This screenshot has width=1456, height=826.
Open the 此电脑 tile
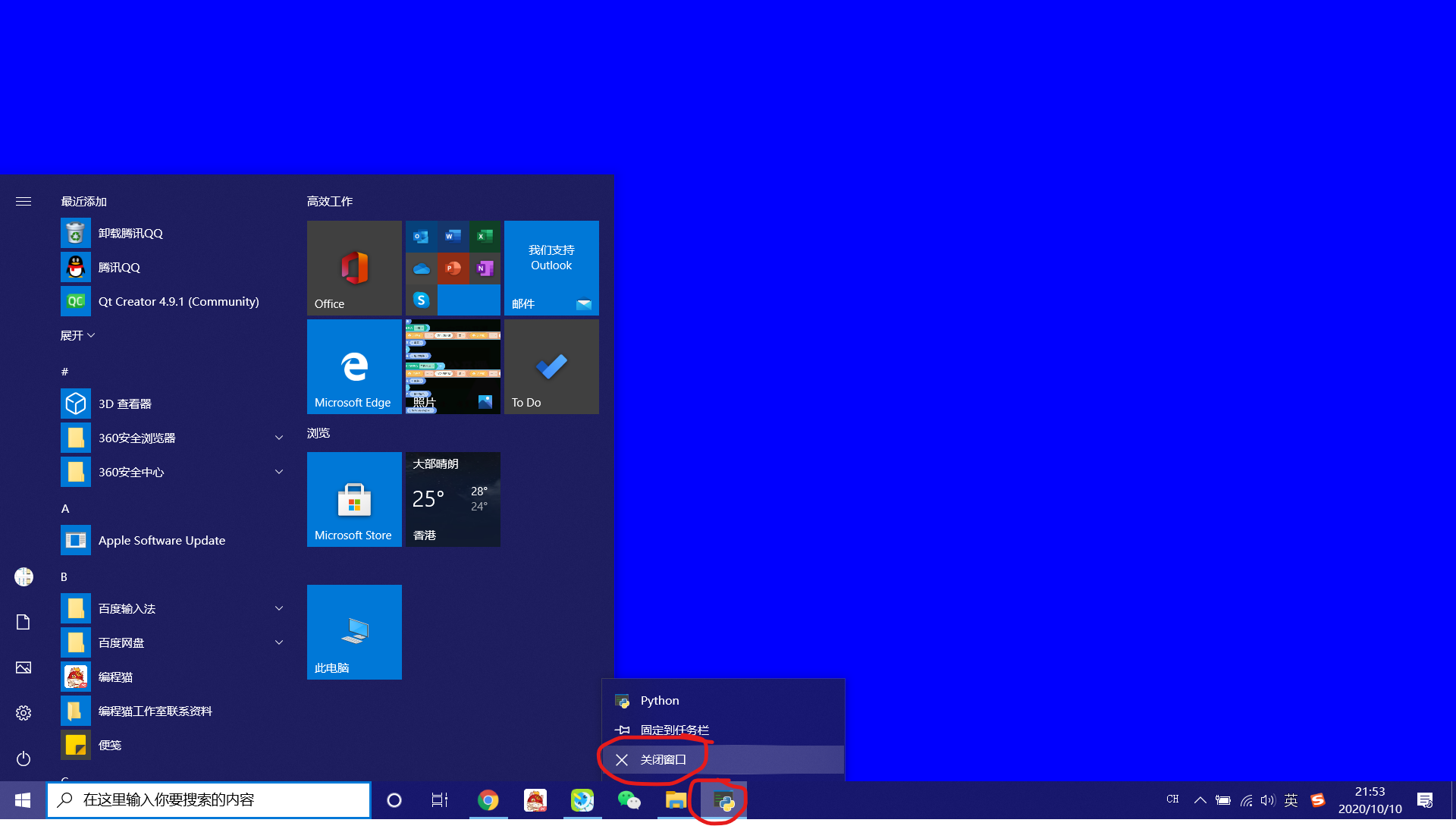point(354,632)
